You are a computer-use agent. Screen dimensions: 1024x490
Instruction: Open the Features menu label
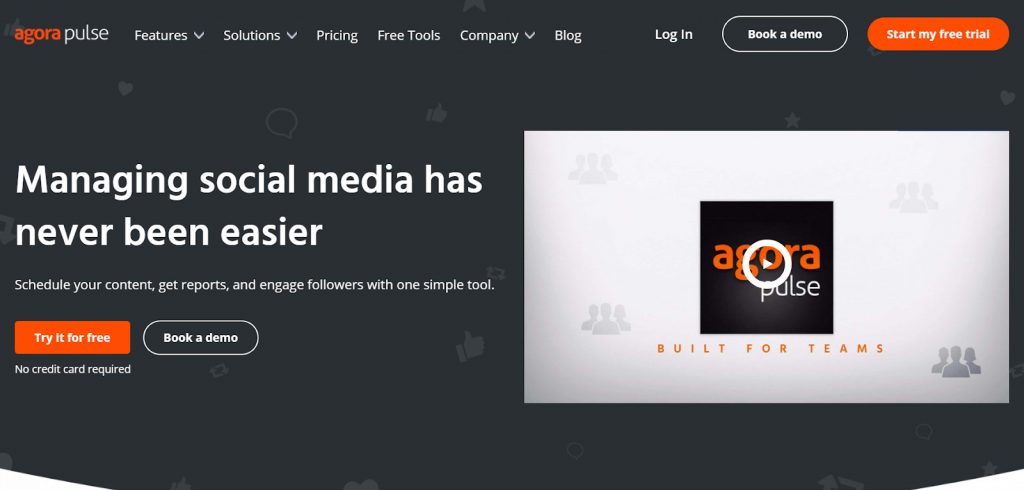coord(161,35)
